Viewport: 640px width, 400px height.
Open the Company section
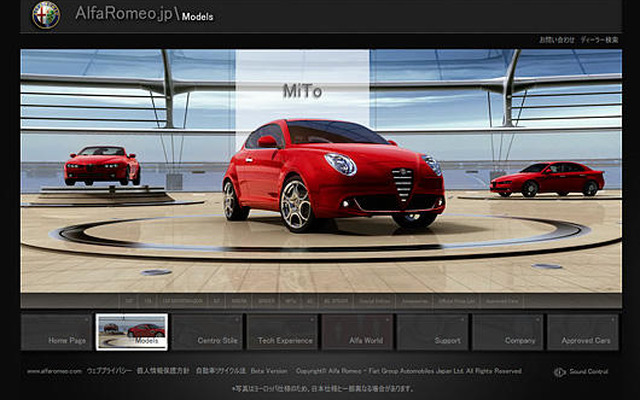(x=507, y=332)
